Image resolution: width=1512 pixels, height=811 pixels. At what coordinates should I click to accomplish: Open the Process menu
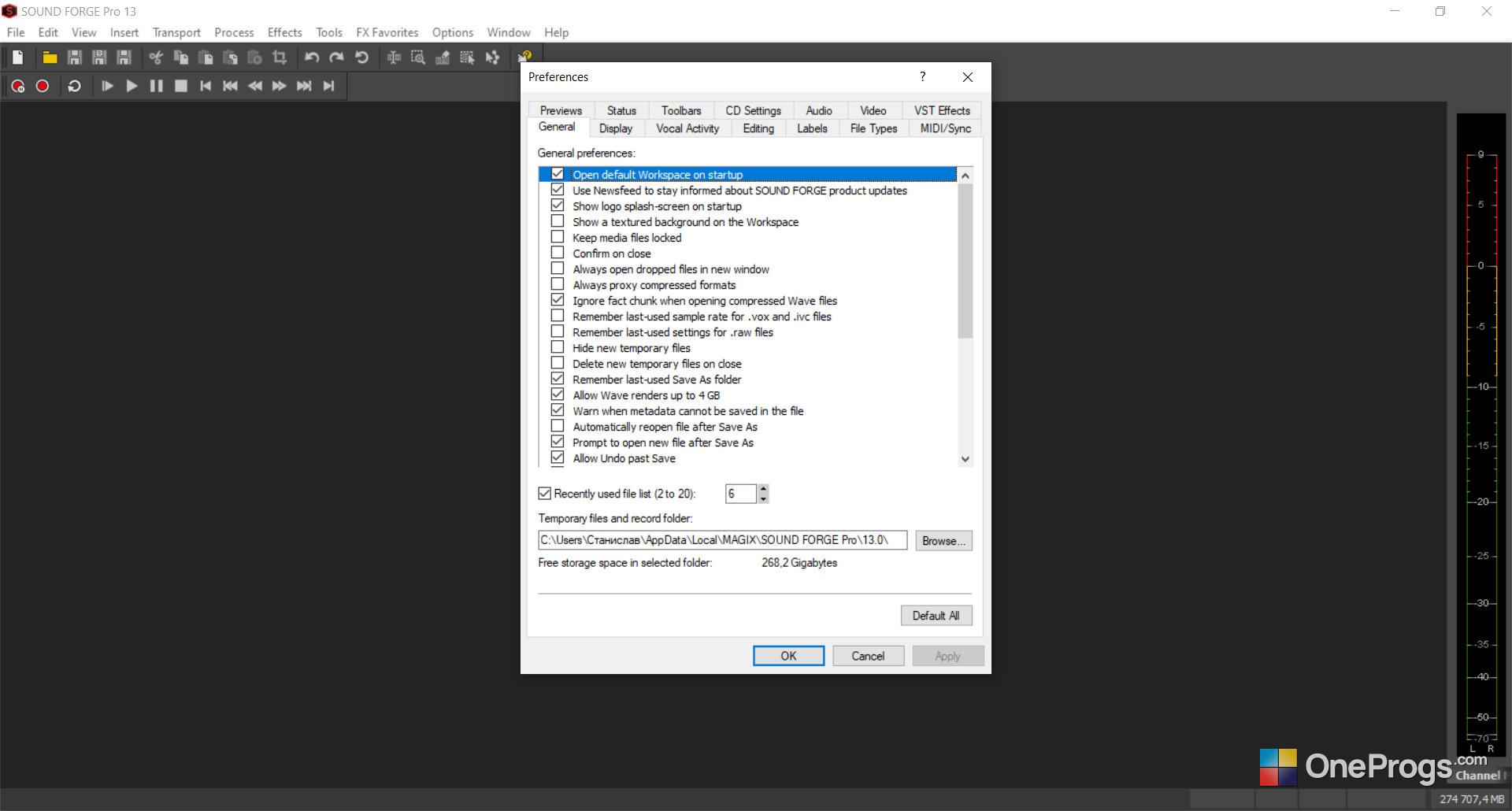(x=234, y=32)
